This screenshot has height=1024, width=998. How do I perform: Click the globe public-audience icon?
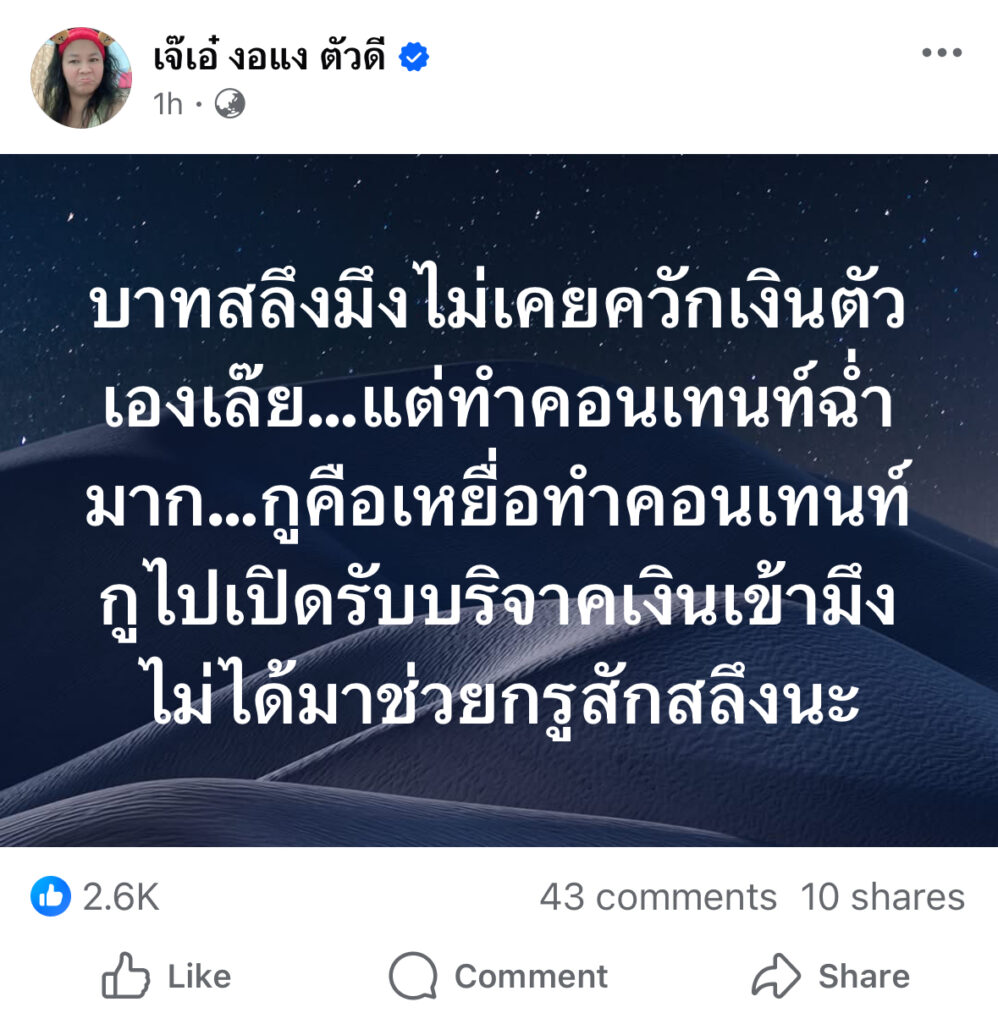point(230,104)
